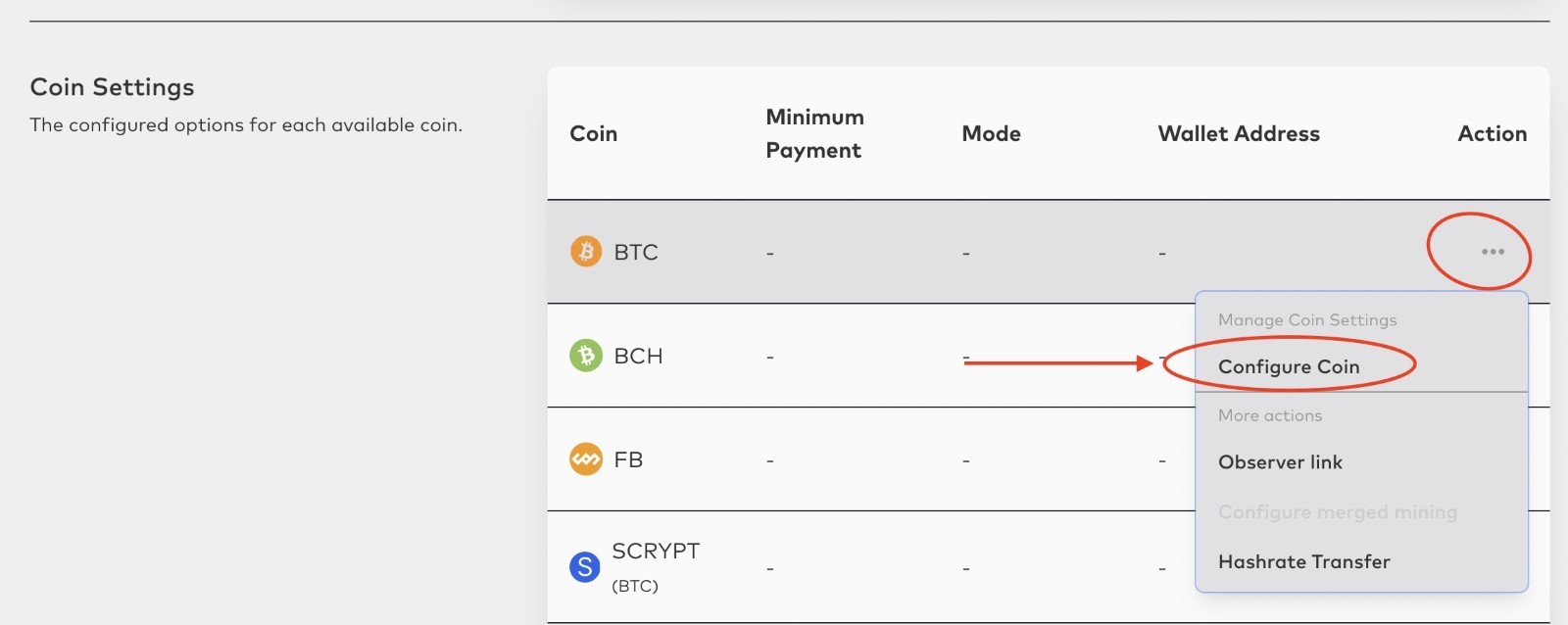This screenshot has height=625, width=1568.
Task: Open the three-dot action menu for BTC
Action: tap(1493, 252)
